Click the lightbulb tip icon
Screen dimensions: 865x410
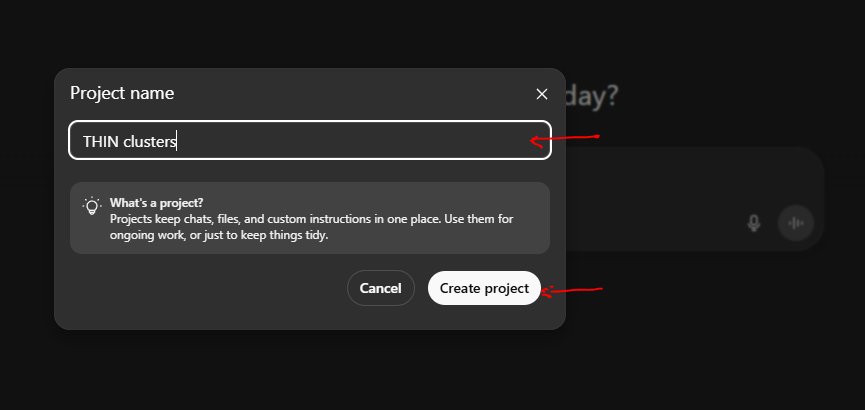pos(92,207)
